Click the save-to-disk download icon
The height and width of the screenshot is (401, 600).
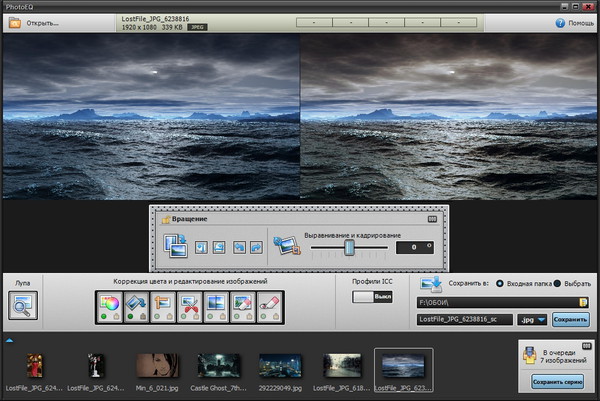431,284
